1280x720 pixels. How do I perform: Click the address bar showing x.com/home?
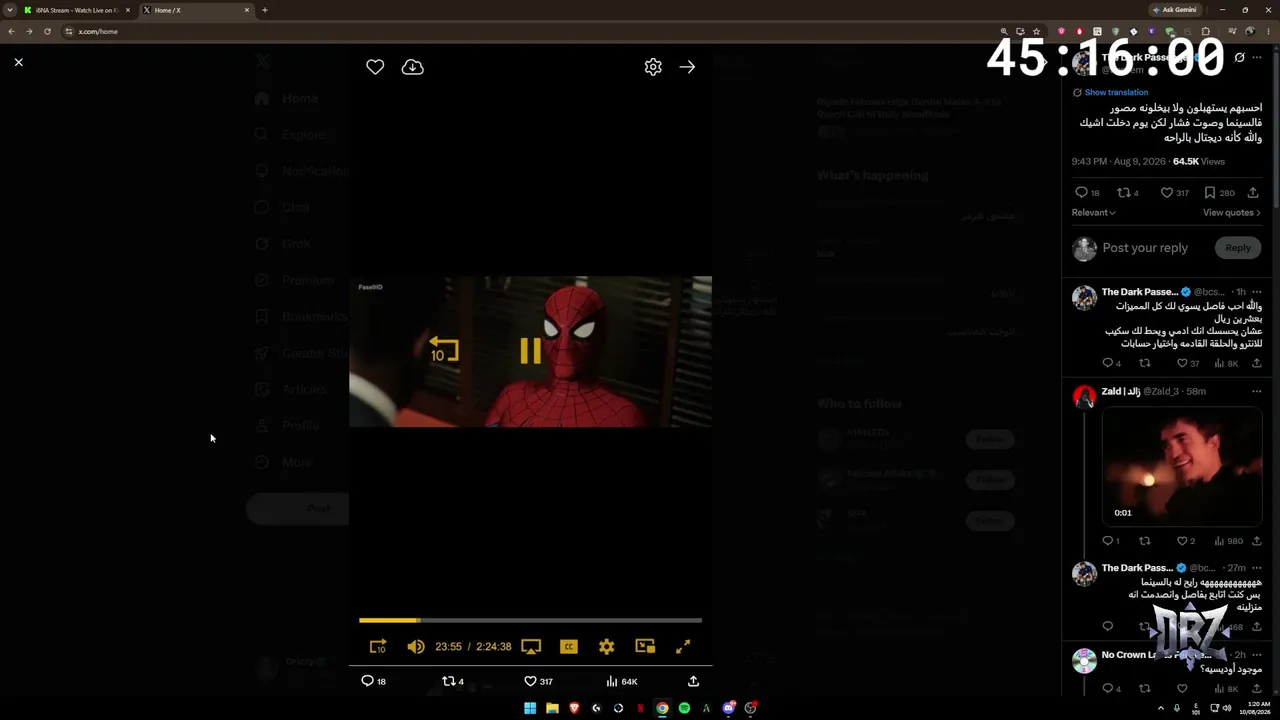(x=530, y=31)
